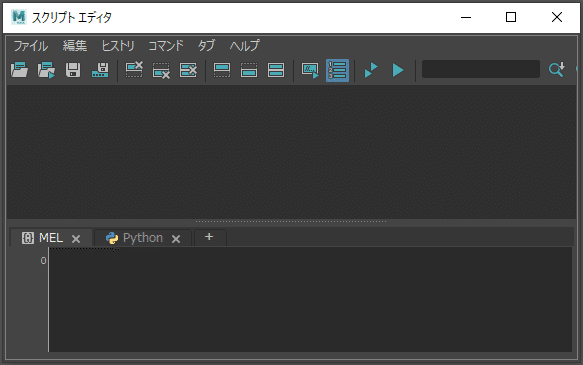Show both history and input panes
Image resolution: width=583 pixels, height=365 pixels.
click(276, 70)
